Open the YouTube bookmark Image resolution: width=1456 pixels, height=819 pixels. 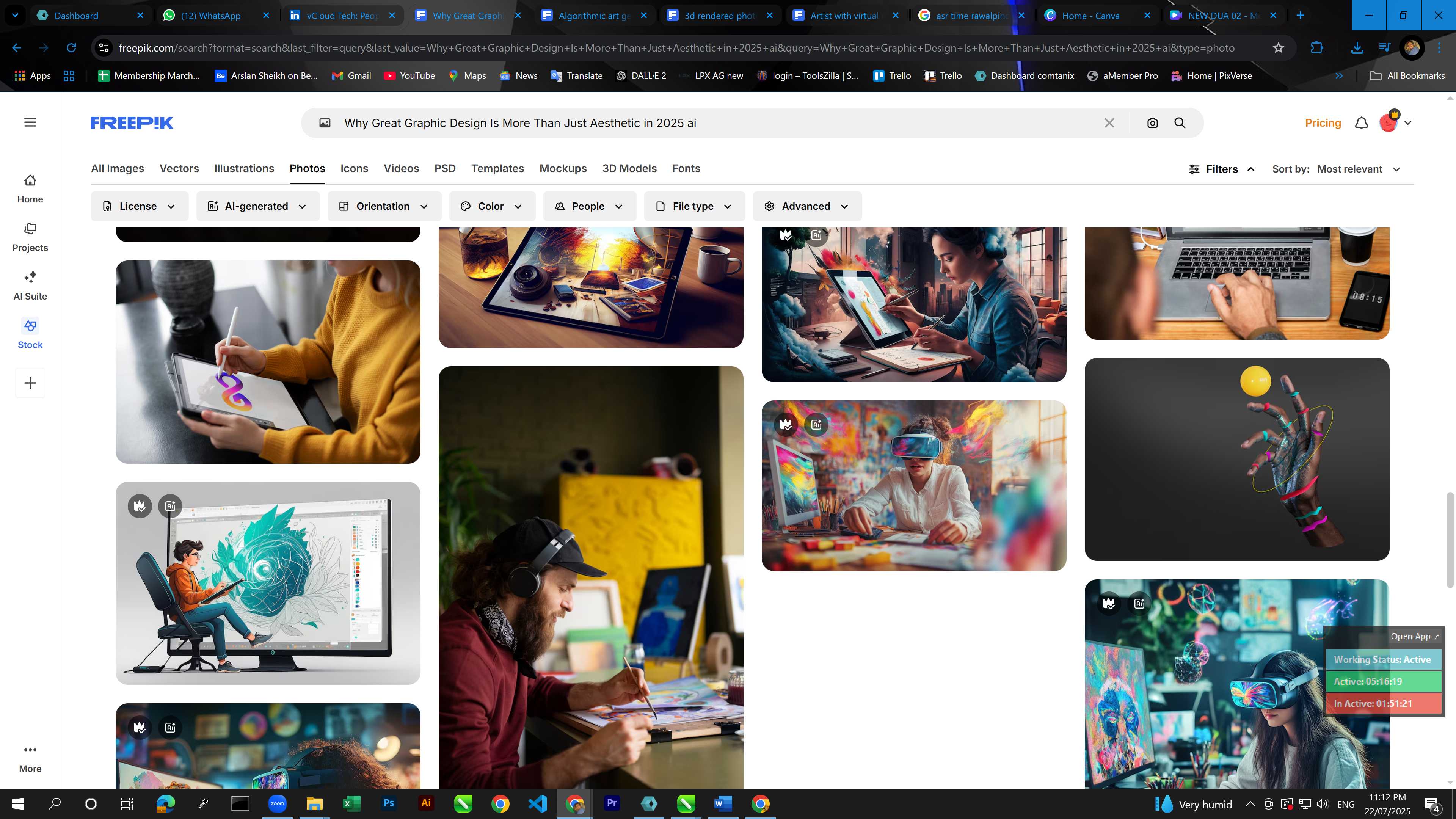[409, 76]
